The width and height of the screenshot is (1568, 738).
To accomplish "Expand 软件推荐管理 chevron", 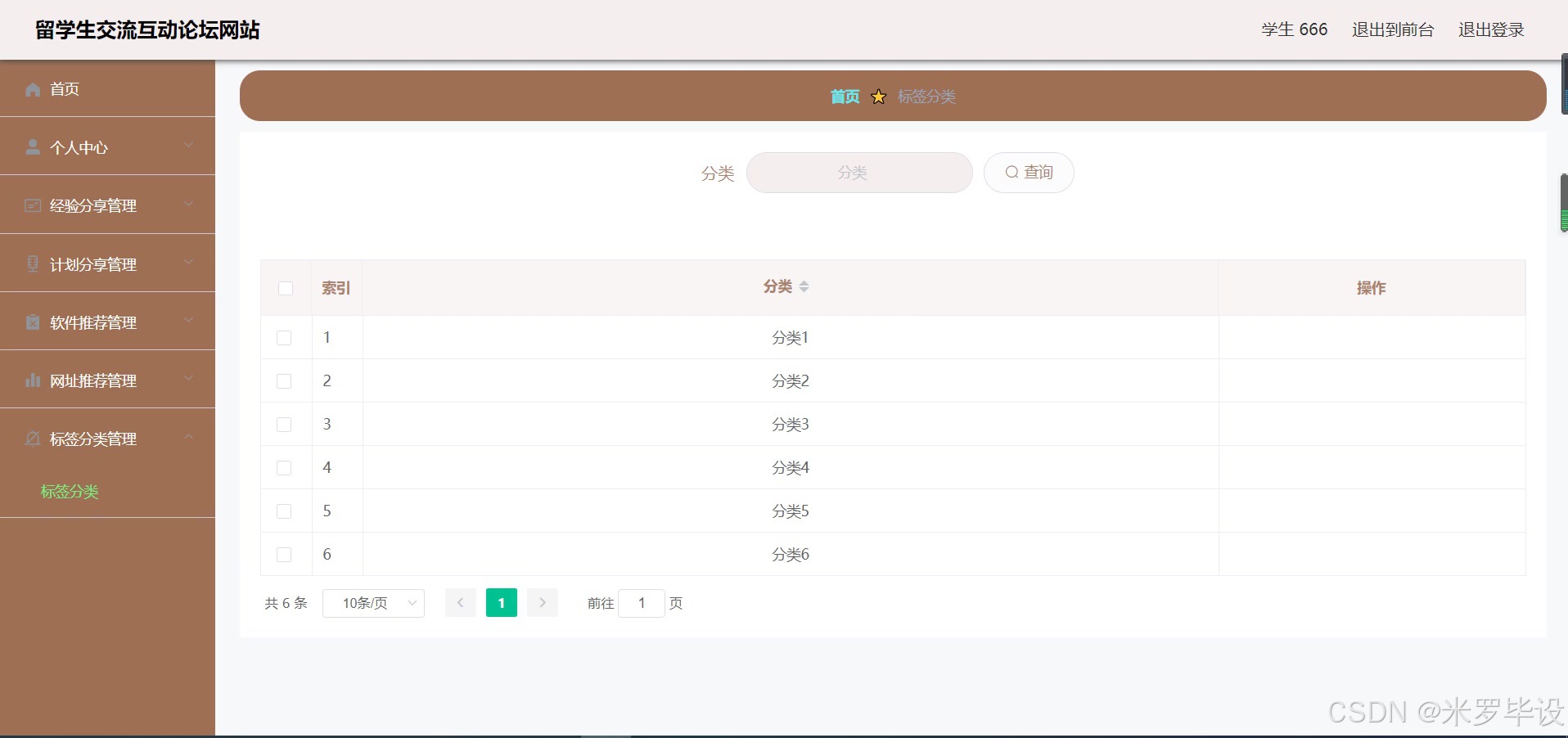I will coord(189,320).
